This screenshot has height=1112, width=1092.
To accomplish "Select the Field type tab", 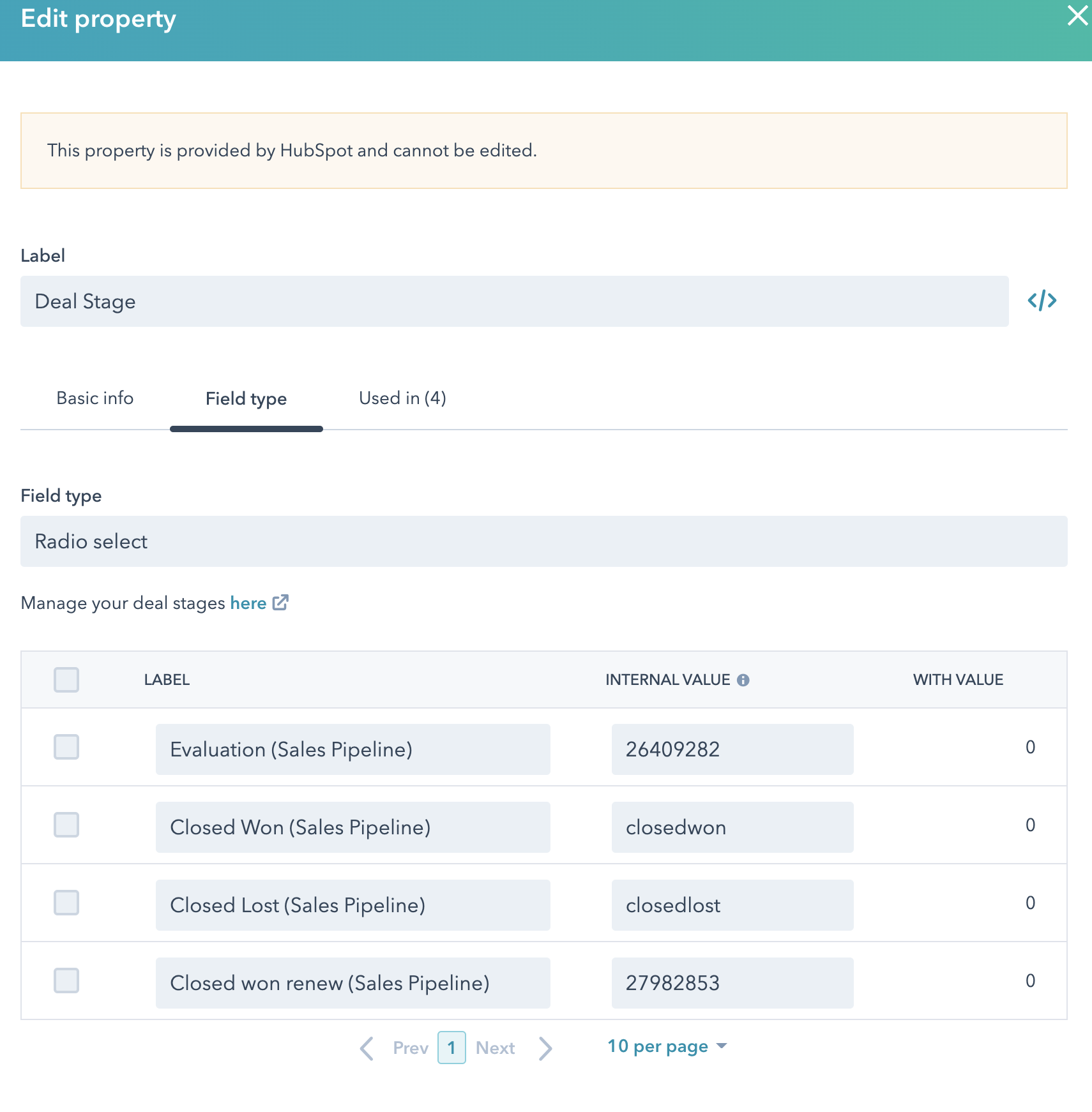I will [x=246, y=398].
